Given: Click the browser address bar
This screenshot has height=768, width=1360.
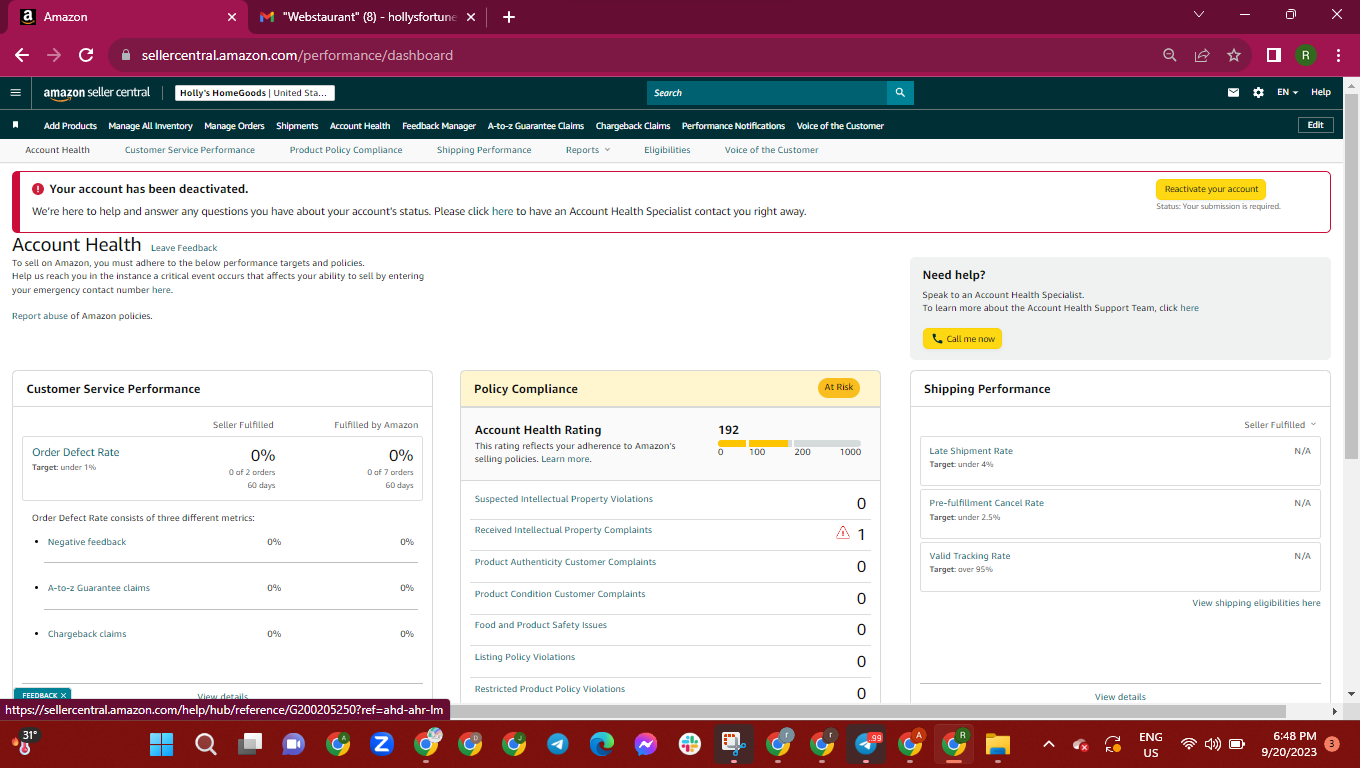Looking at the screenshot, I should pyautogui.click(x=628, y=55).
